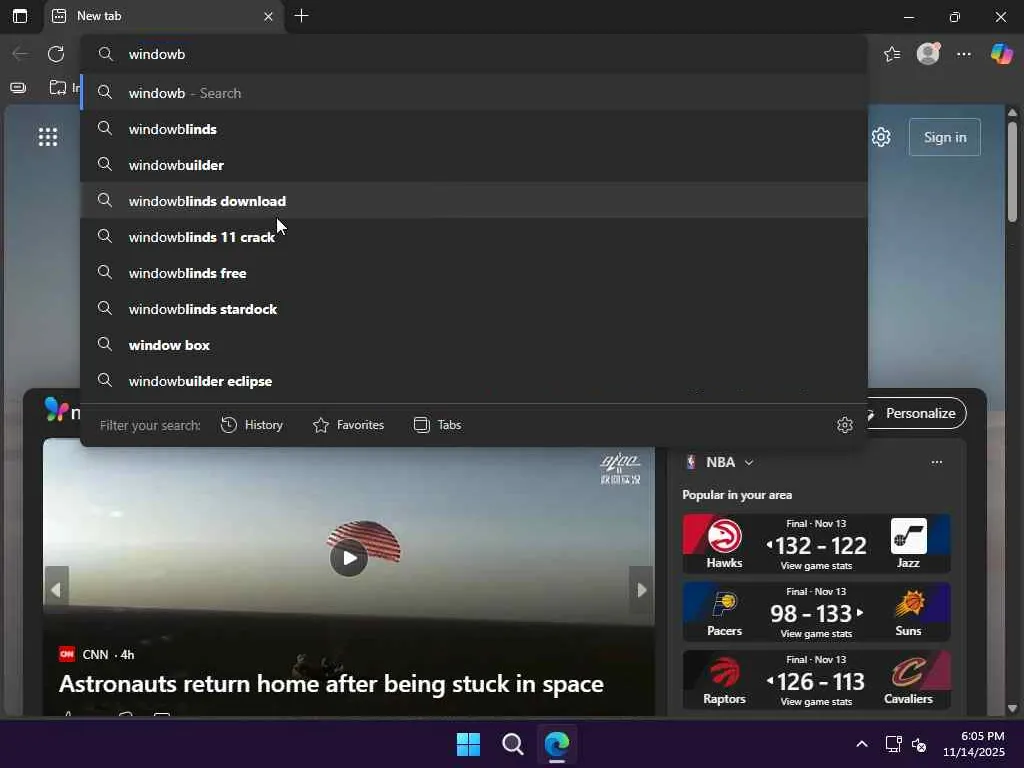The image size is (1024, 768).
Task: Expand the NBA league dropdown
Action: click(748, 462)
